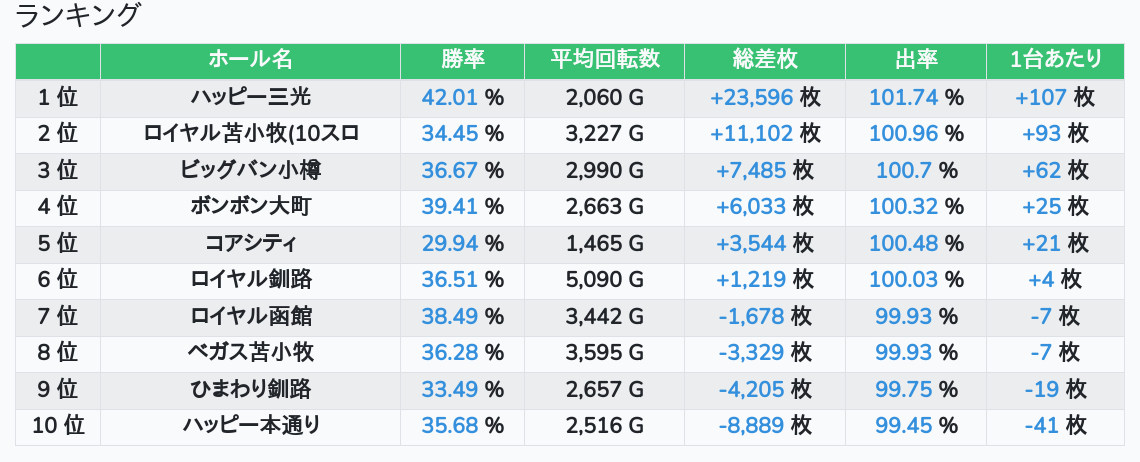The image size is (1140, 462).
Task: Click the ひまわり釧路 hall name
Action: click(250, 390)
